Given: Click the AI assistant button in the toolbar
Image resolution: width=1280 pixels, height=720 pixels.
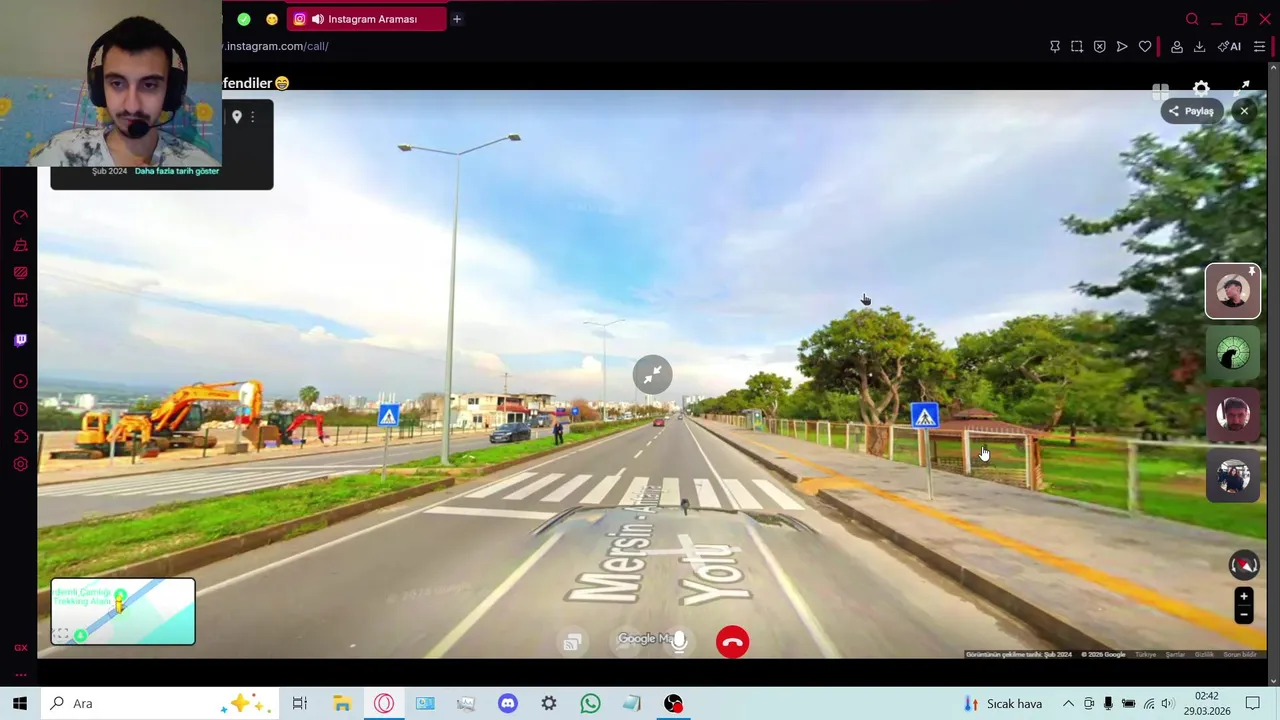Looking at the screenshot, I should pos(1229,47).
